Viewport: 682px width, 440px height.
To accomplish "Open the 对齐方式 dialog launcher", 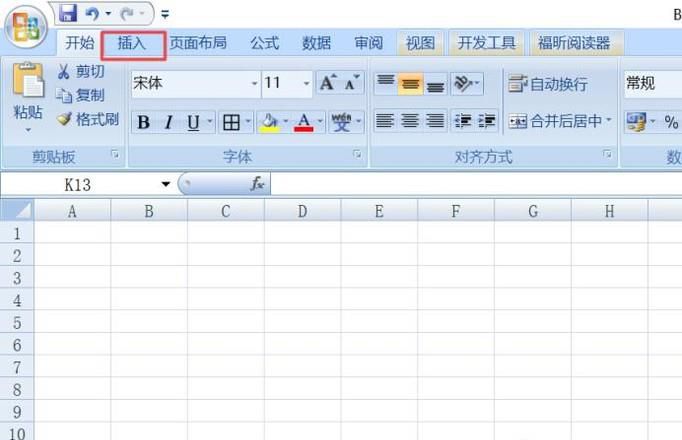I will point(608,154).
